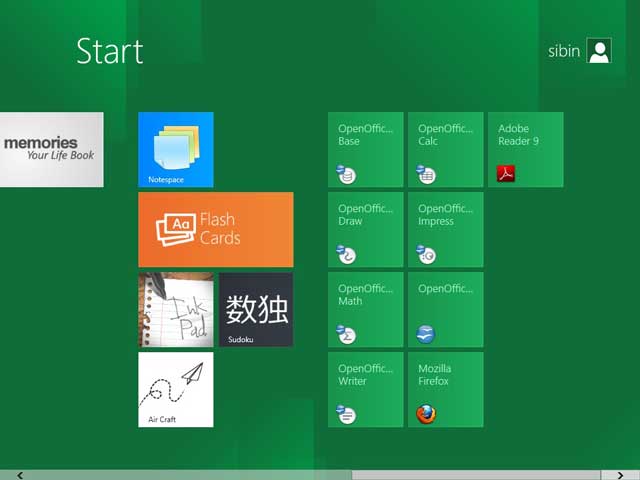Open memories Your Life Book tile
Image resolution: width=640 pixels, height=480 pixels.
pyautogui.click(x=52, y=149)
